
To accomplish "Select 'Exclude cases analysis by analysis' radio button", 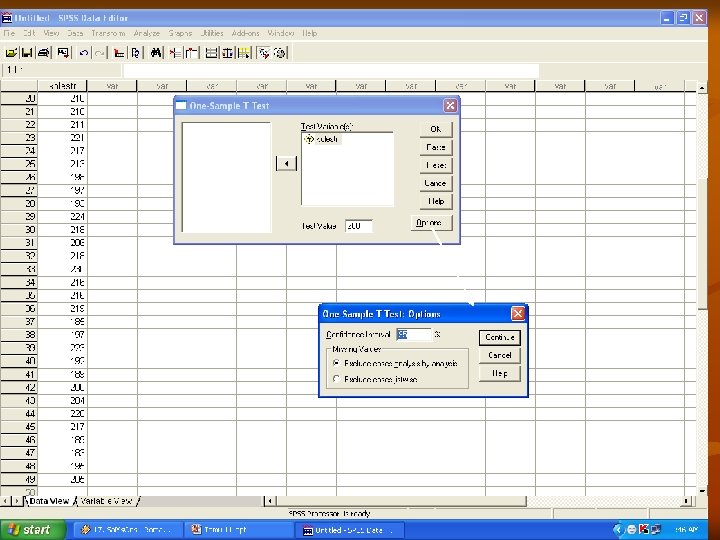I will 337,363.
